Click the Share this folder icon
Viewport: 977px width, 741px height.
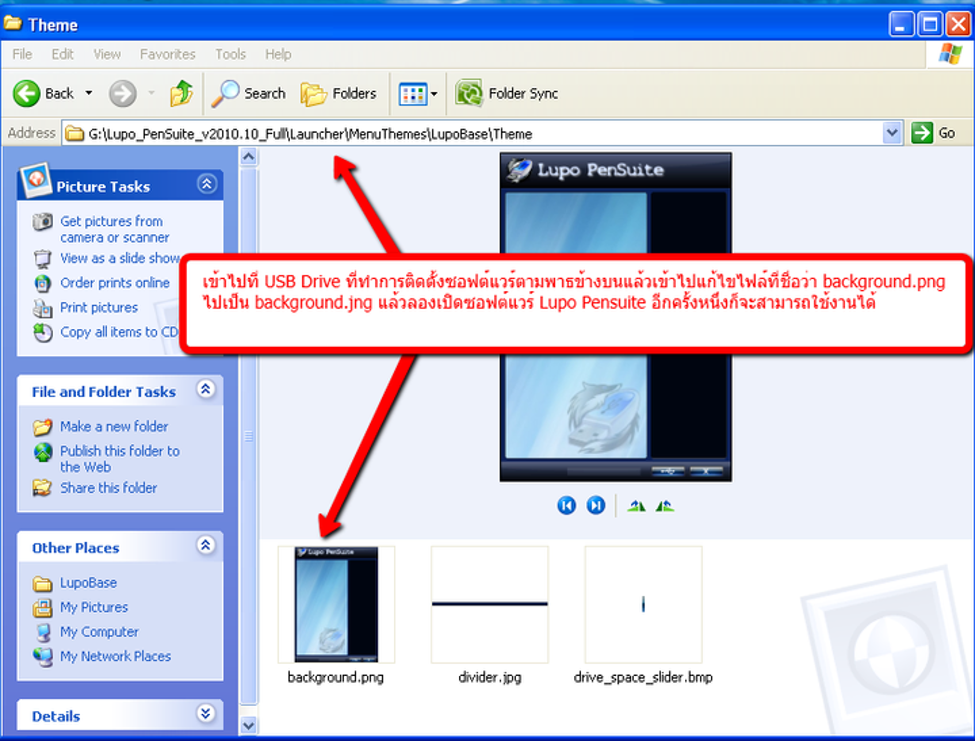click(42, 488)
